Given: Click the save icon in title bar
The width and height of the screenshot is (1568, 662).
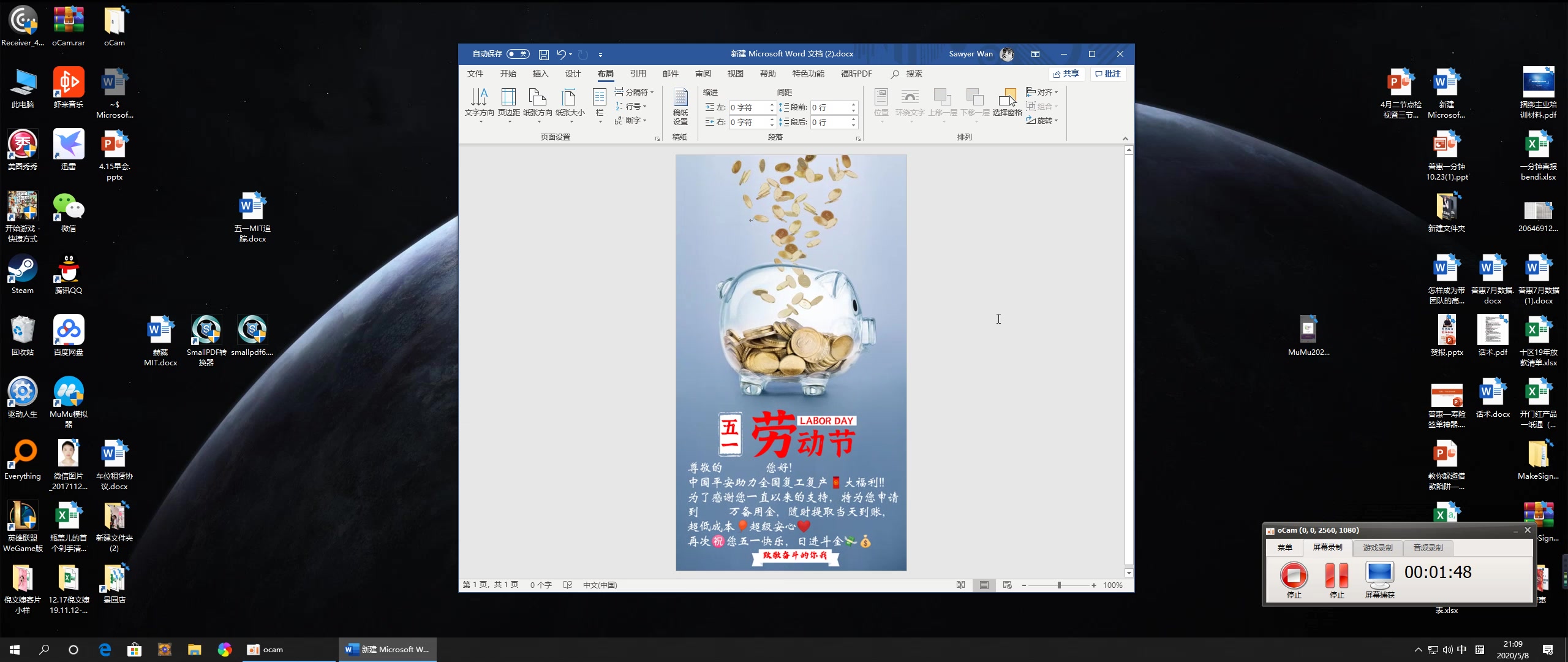Looking at the screenshot, I should coord(543,54).
